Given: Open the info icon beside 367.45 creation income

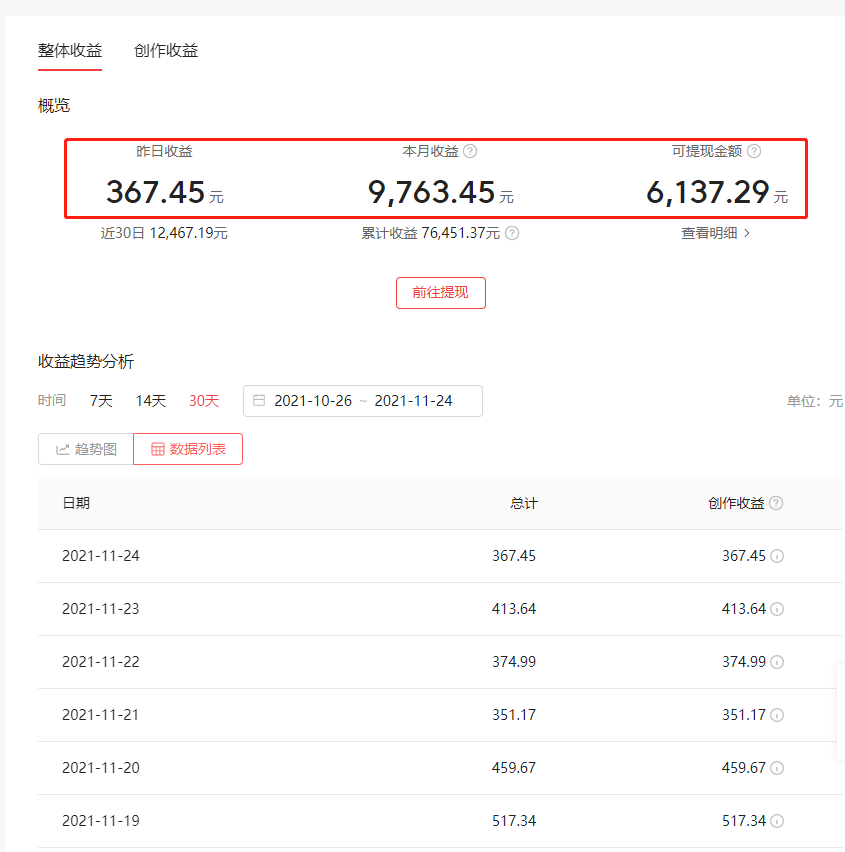Looking at the screenshot, I should point(779,555).
